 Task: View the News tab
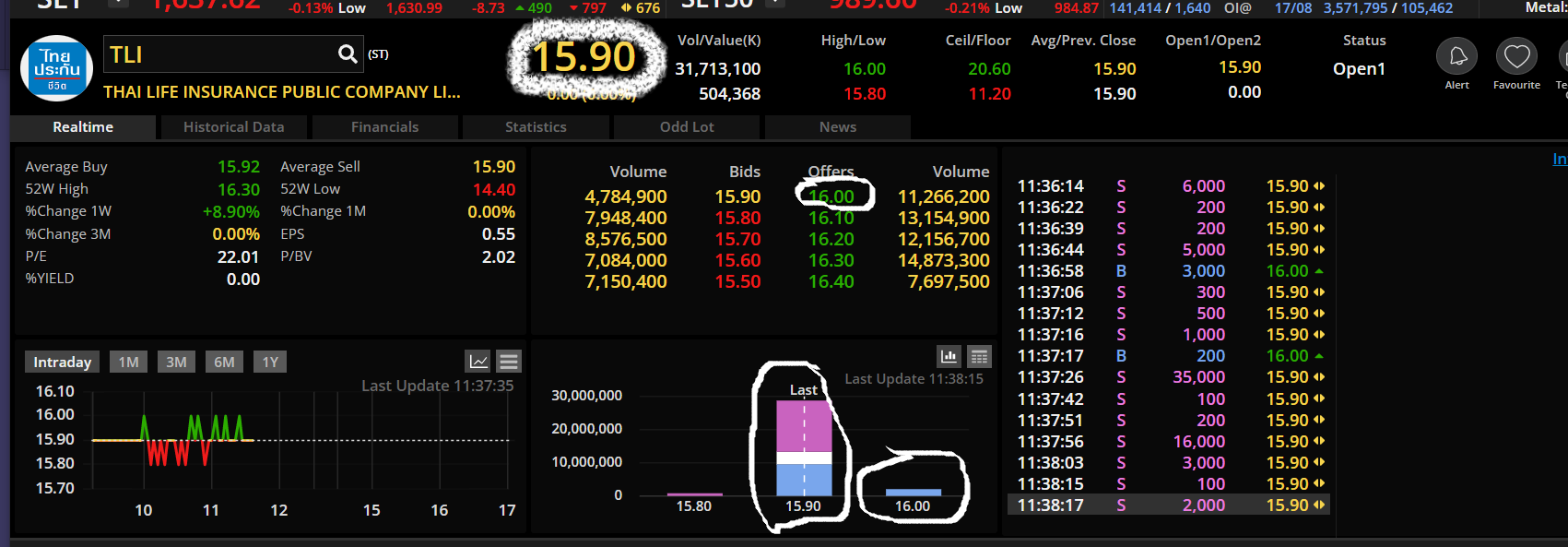coord(838,127)
